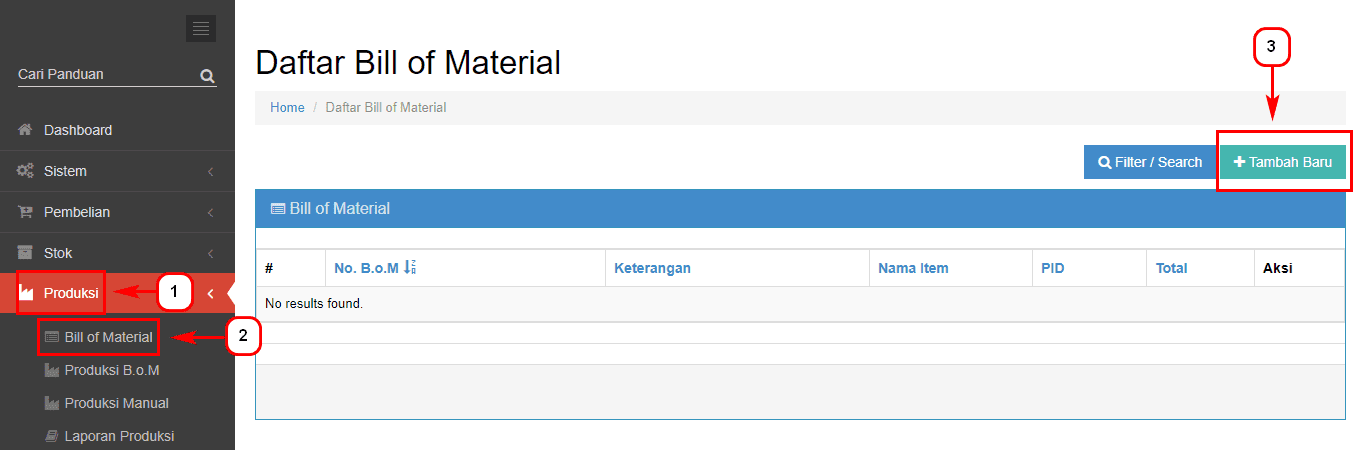The image size is (1366, 450).
Task: Click the search magnifier icon in sidebar
Action: 207,76
